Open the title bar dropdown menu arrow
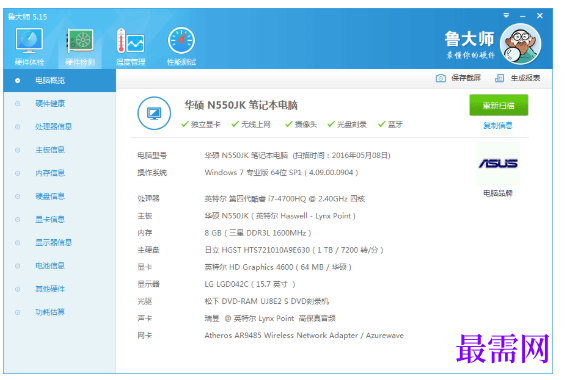The image size is (568, 380). [x=506, y=15]
